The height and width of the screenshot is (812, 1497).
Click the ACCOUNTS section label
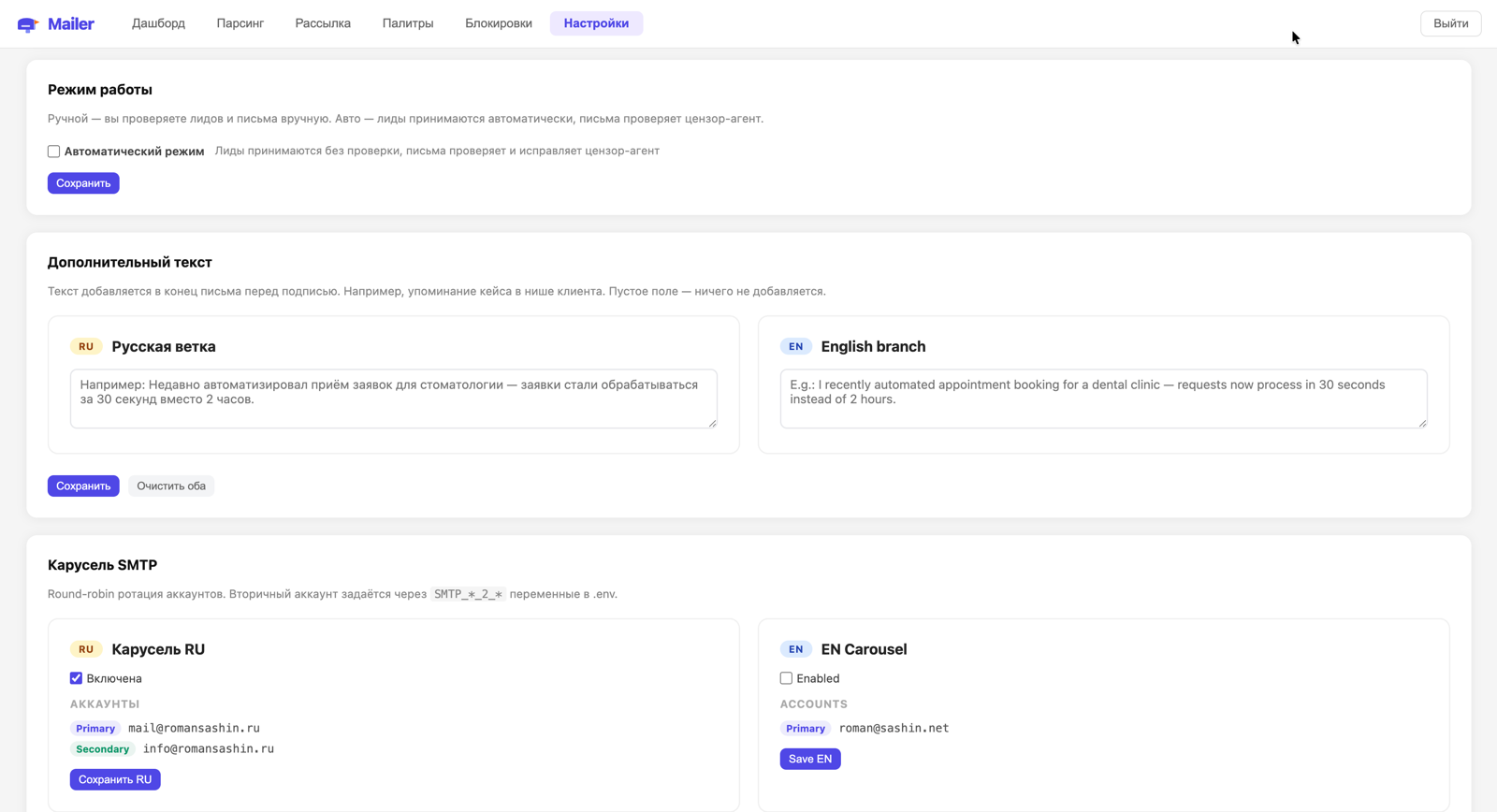[814, 704]
